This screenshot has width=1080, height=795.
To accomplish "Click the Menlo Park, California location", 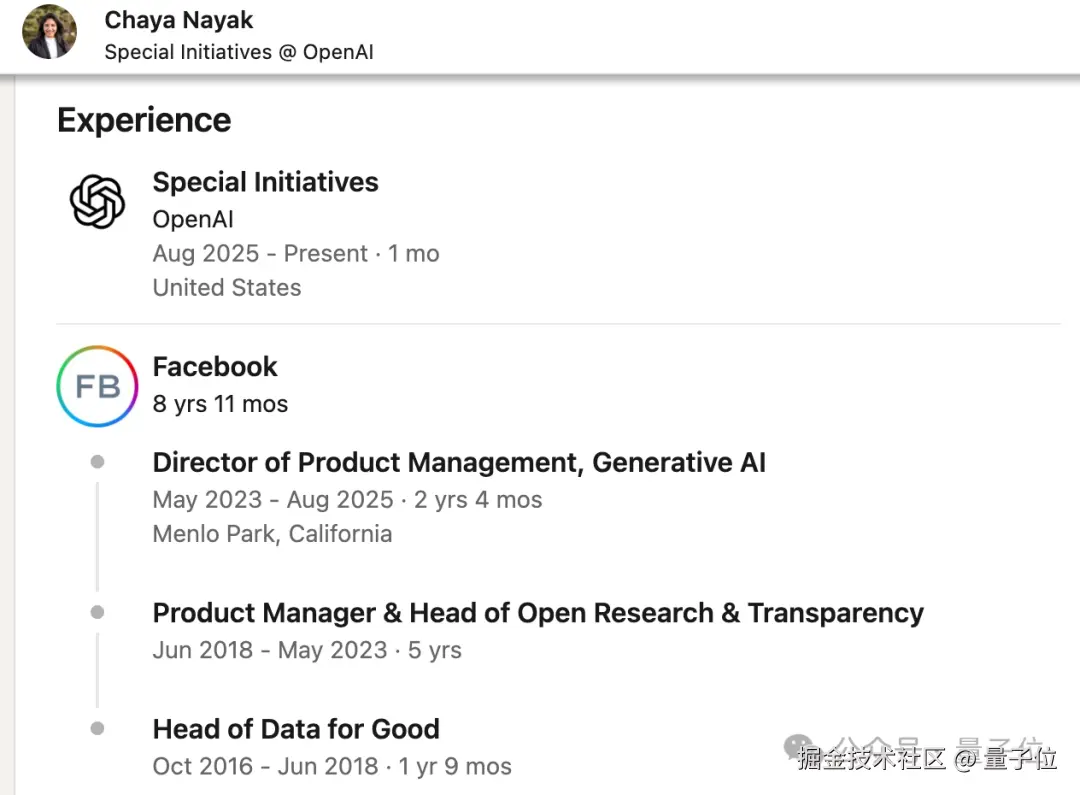I will coord(272,534).
